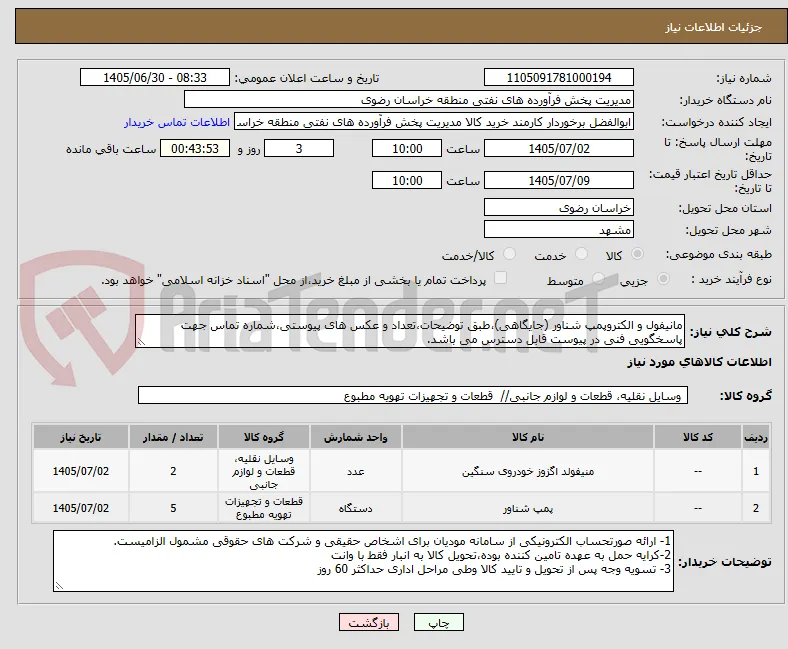Click the deadline hour field next to 1405/07/02
788x649 pixels.
coord(407,149)
